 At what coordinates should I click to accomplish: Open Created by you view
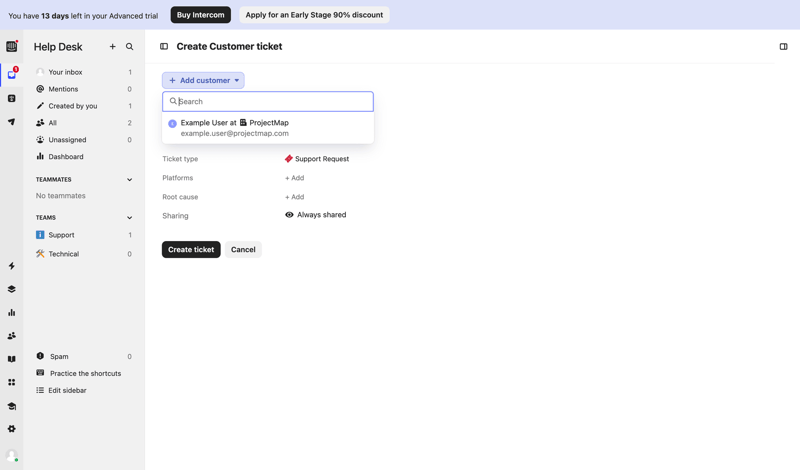click(x=84, y=106)
